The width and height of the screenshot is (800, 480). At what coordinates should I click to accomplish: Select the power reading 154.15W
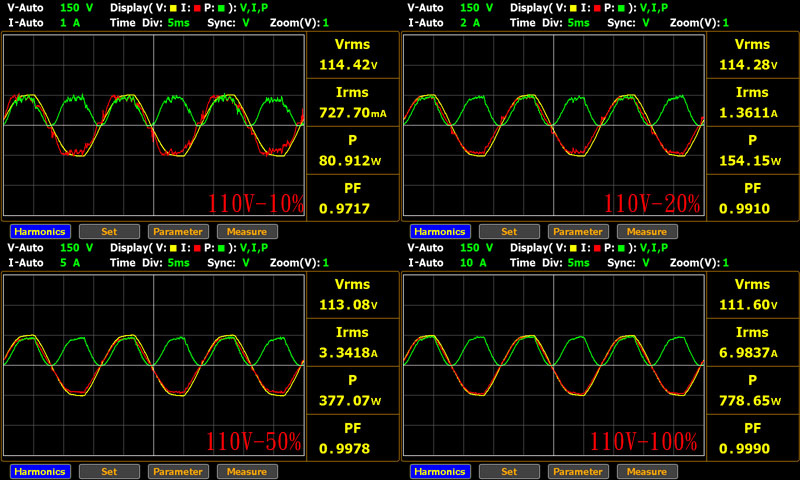point(750,161)
